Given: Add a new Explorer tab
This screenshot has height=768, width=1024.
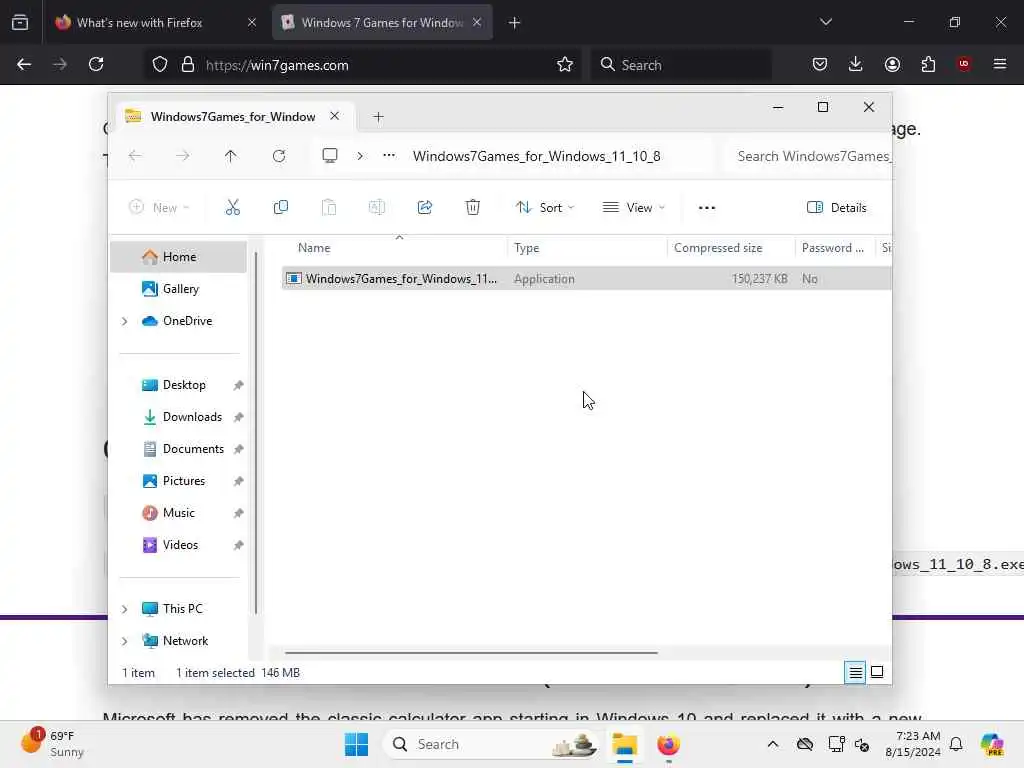Looking at the screenshot, I should click(x=378, y=117).
